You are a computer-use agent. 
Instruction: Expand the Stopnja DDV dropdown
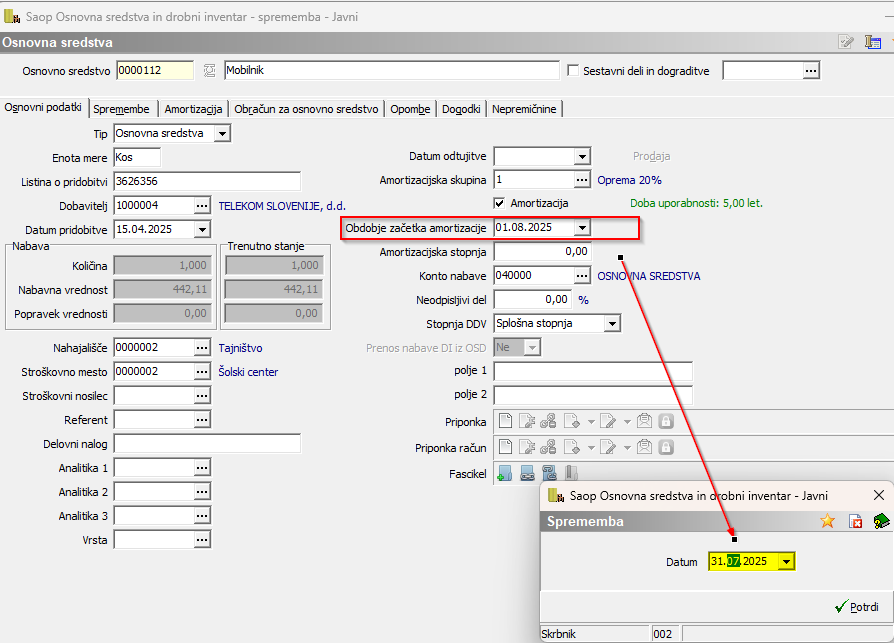pyautogui.click(x=612, y=323)
